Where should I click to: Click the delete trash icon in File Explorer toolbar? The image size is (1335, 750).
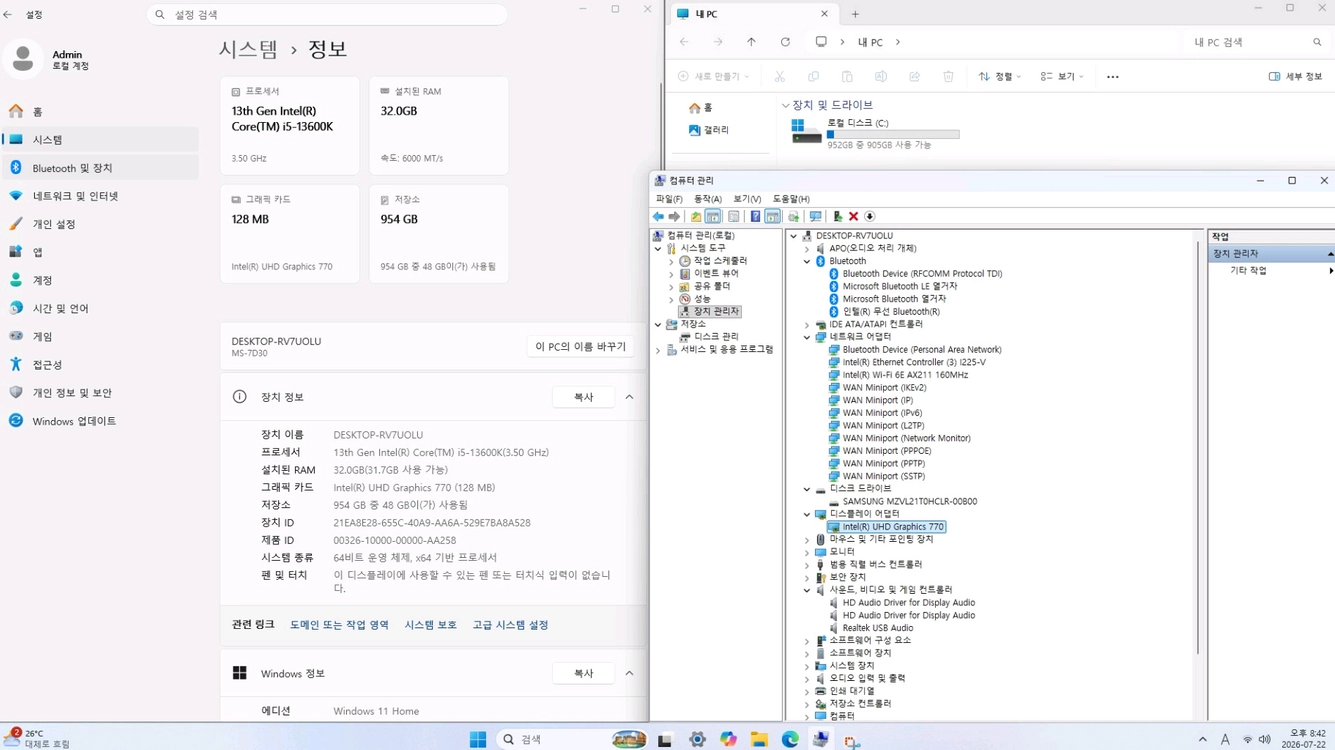tap(948, 76)
